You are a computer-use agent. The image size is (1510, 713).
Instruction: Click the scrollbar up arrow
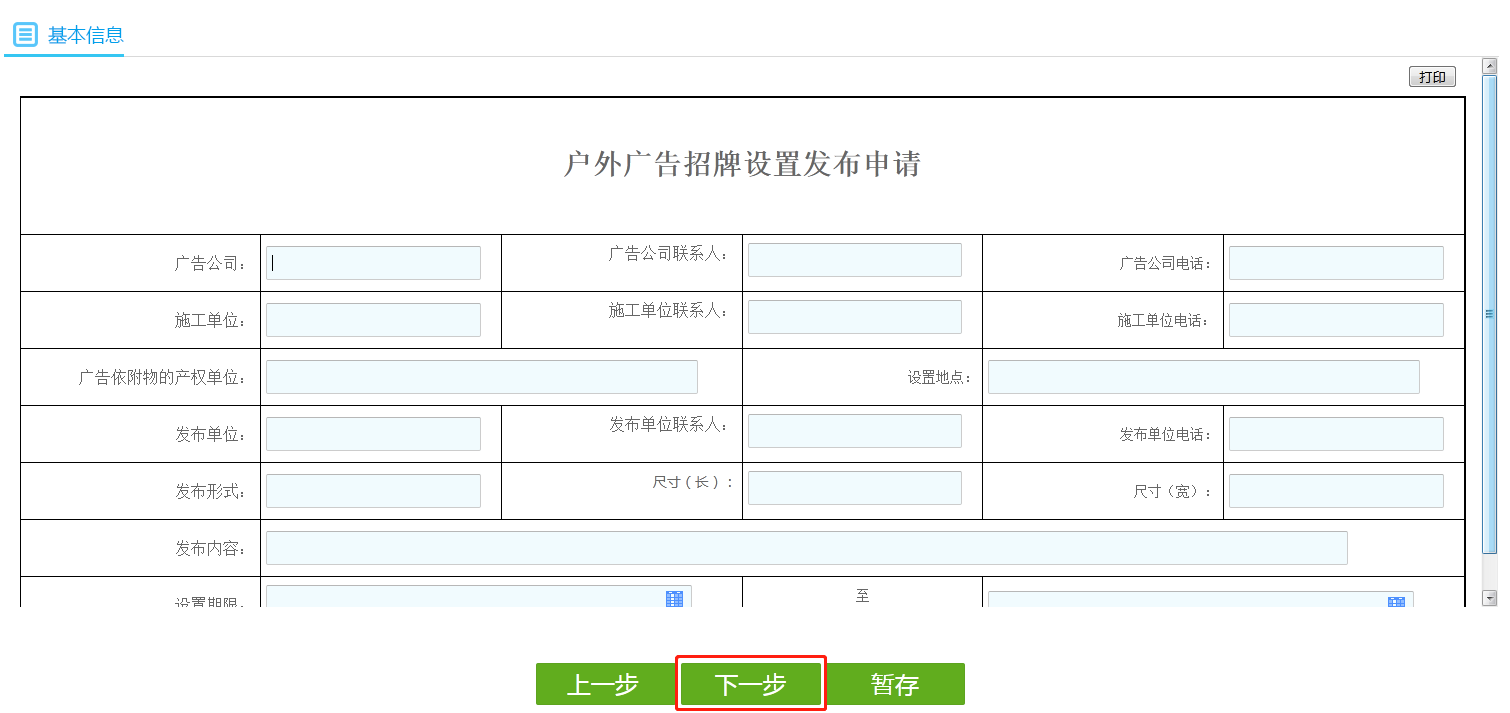tap(1489, 64)
